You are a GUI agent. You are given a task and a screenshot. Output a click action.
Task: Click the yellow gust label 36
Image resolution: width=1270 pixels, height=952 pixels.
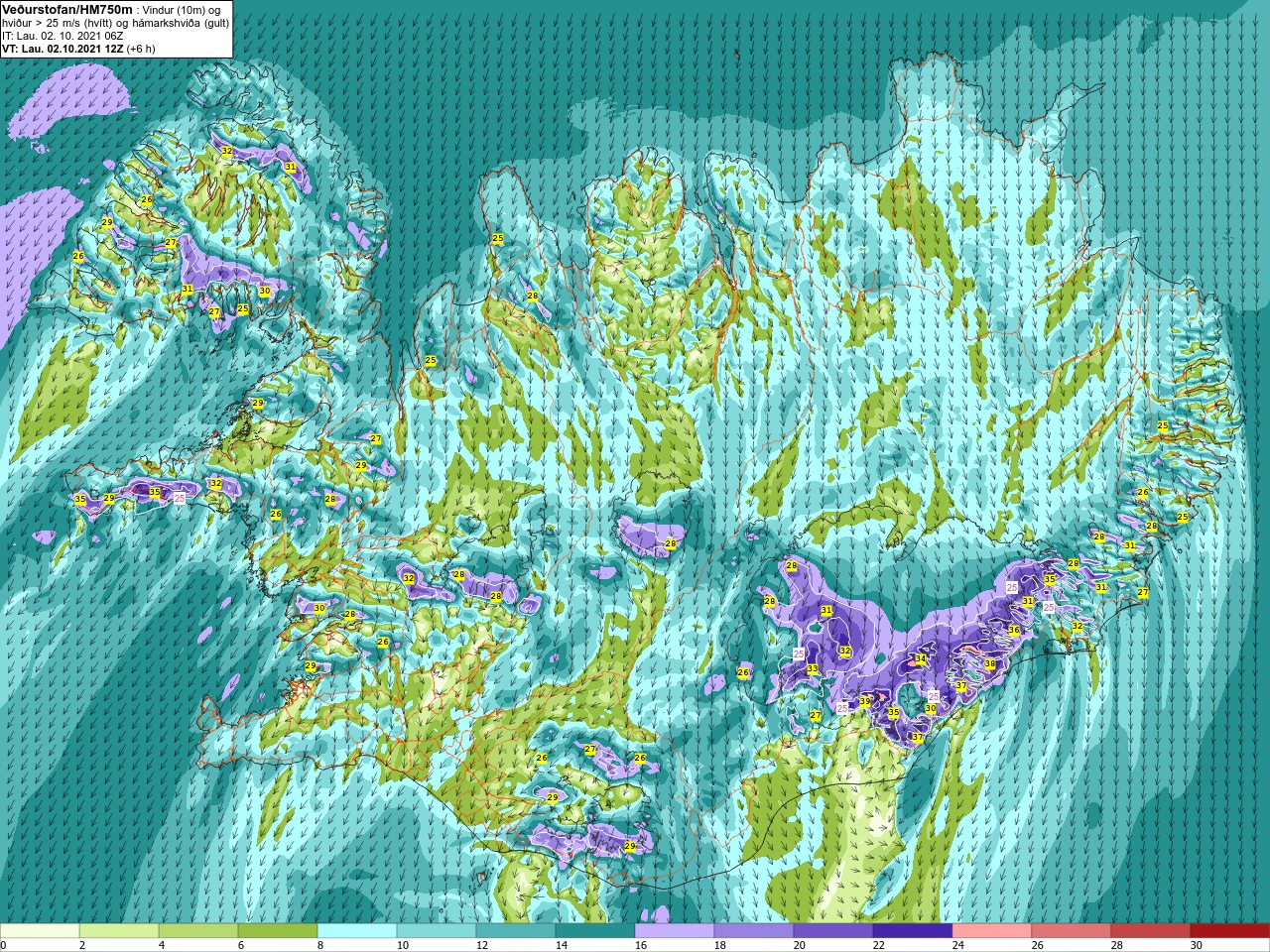[x=1014, y=630]
